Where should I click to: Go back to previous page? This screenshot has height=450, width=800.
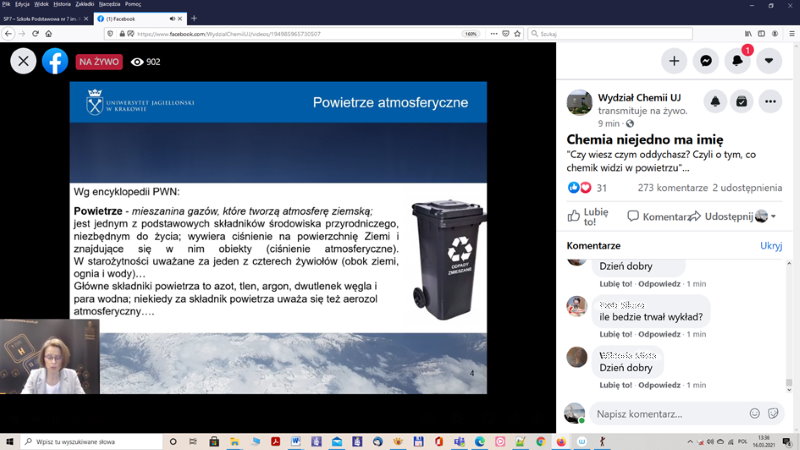(8, 34)
